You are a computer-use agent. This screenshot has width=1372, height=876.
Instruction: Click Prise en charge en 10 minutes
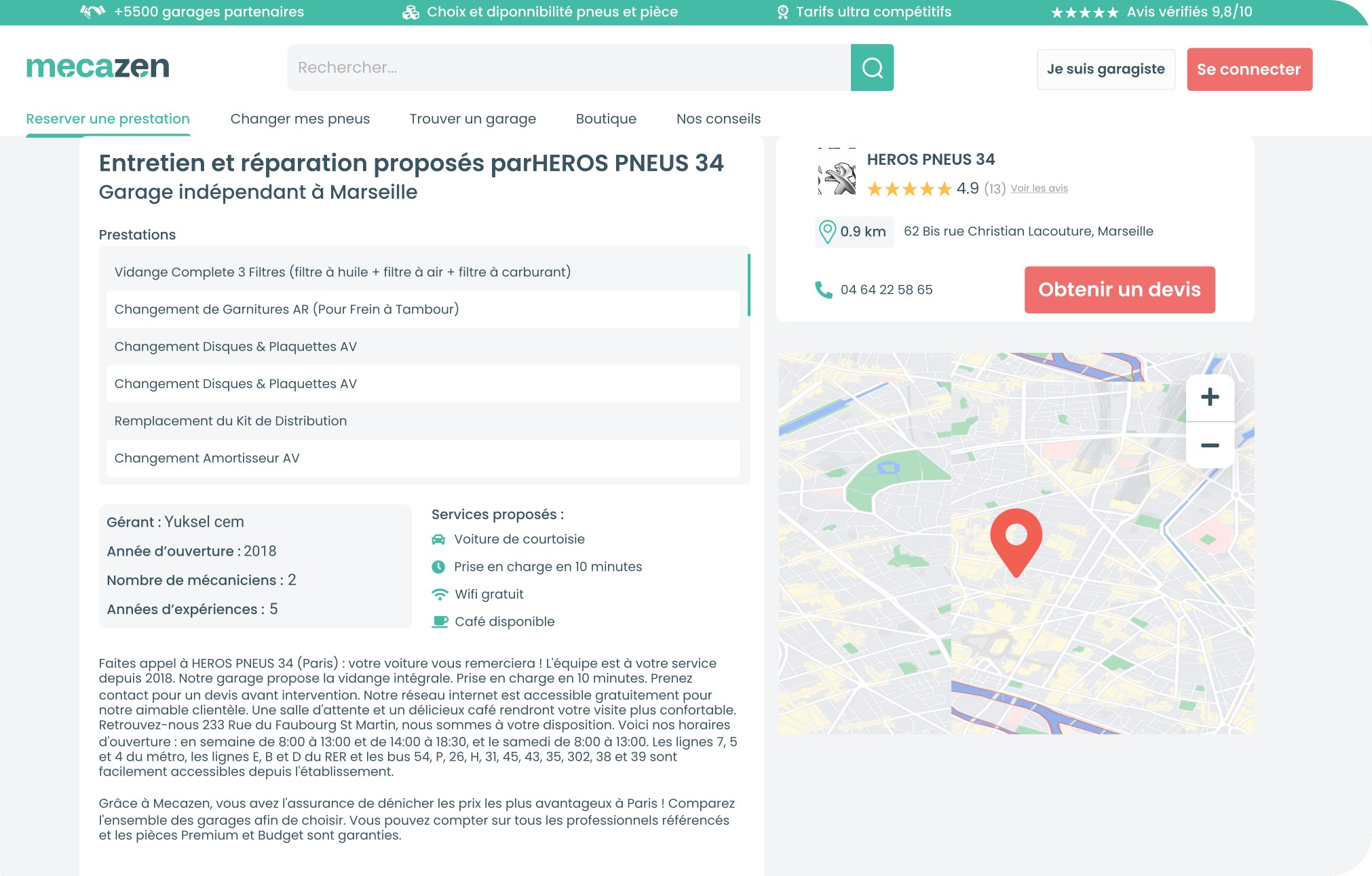click(548, 567)
